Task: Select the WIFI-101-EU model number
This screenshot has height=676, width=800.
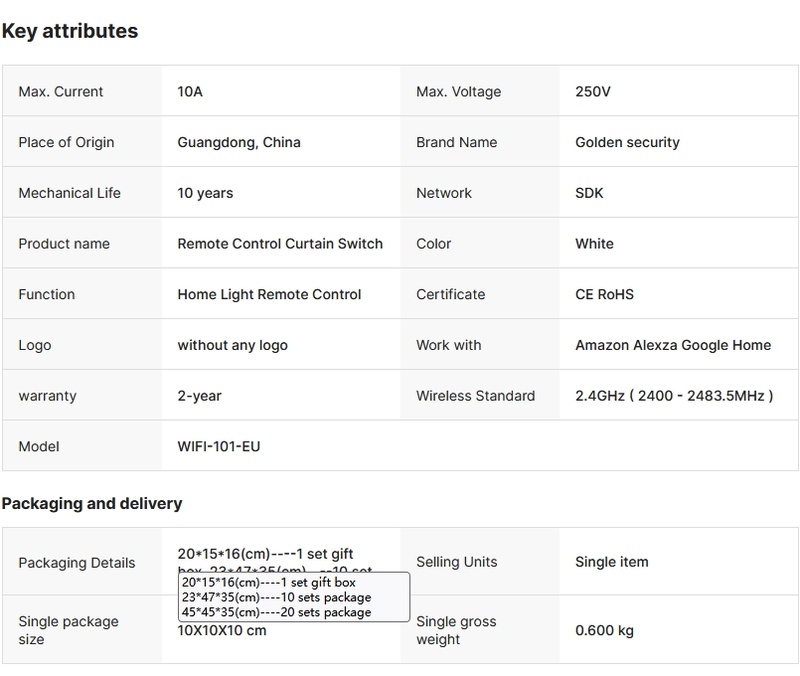Action: 218,447
